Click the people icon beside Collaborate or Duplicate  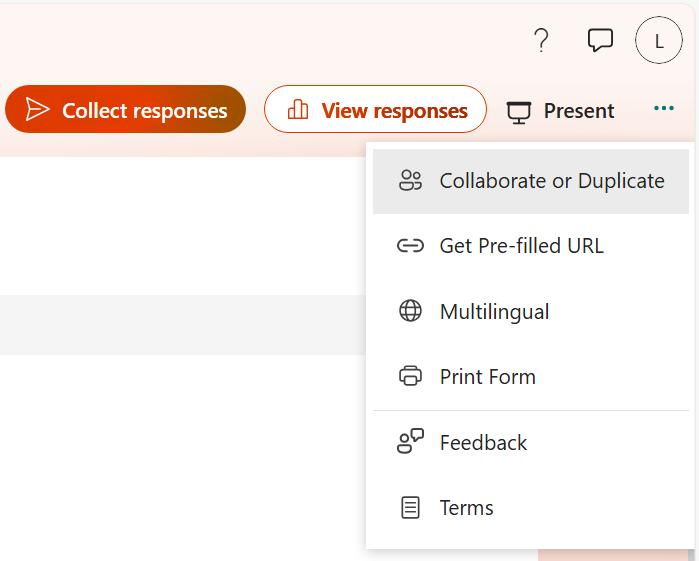410,181
